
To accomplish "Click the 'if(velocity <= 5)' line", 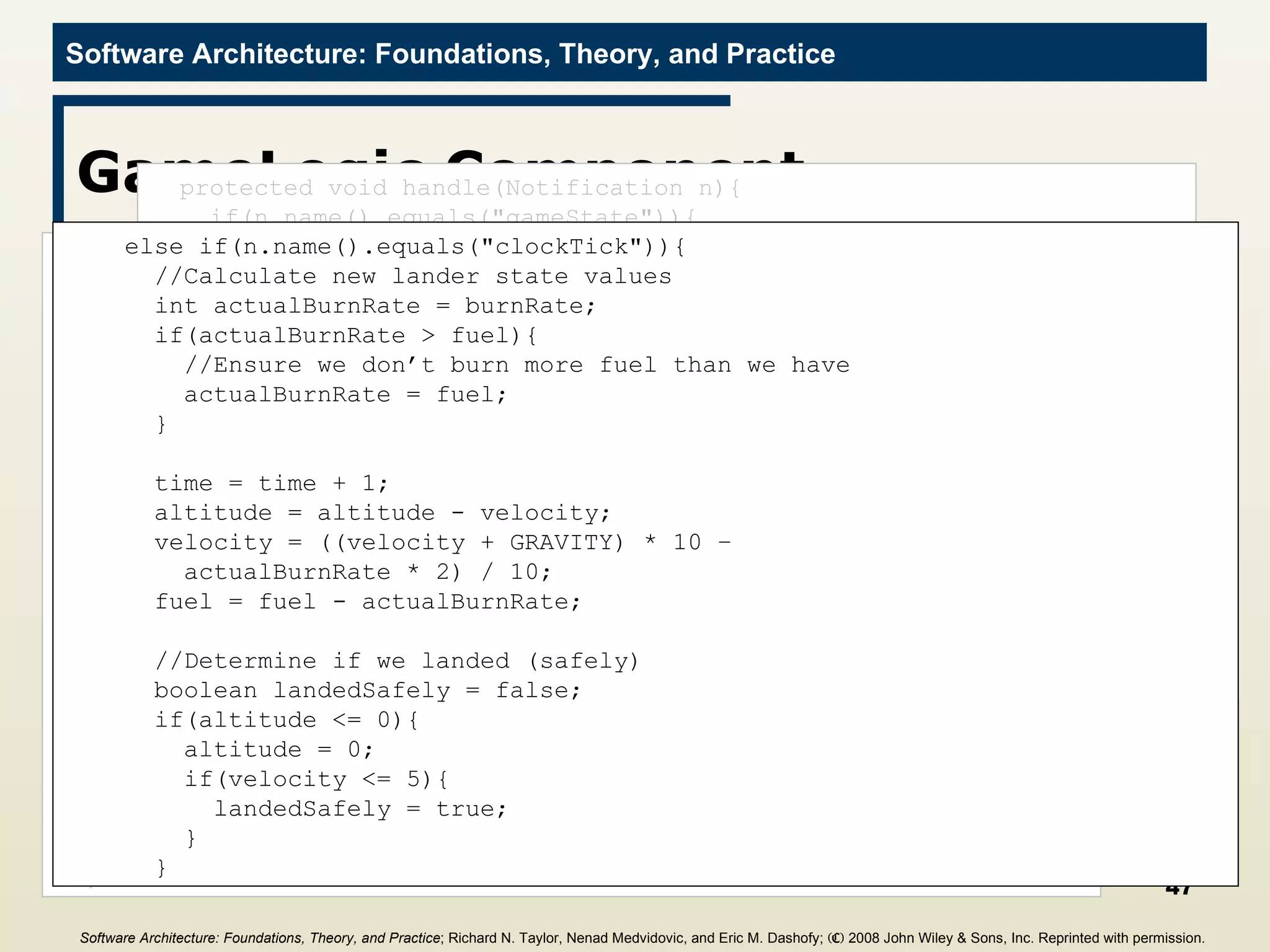I will point(316,780).
